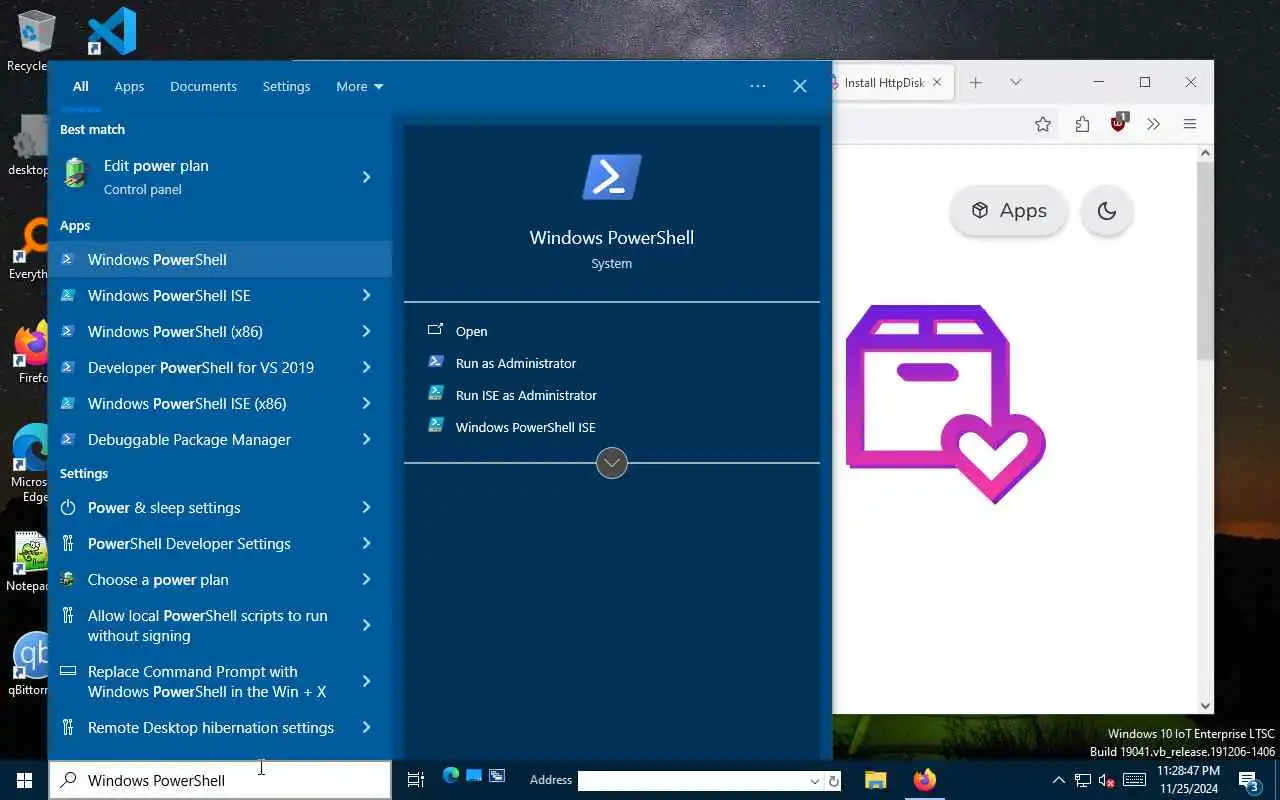The height and width of the screenshot is (800, 1280).
Task: Switch to the Settings search tab
Action: click(x=286, y=86)
